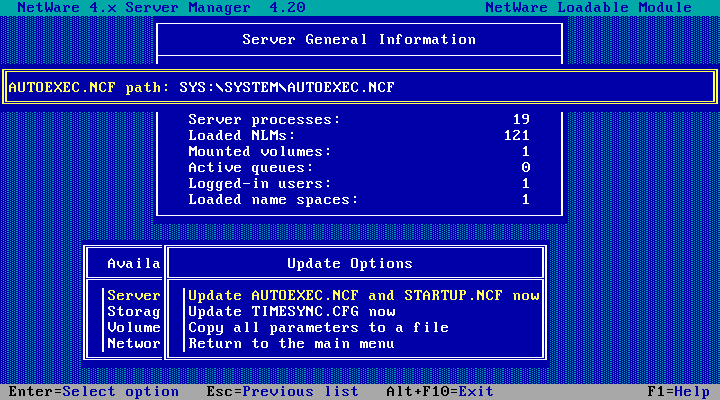Image resolution: width=720 pixels, height=400 pixels.
Task: Click the Mounted volumes row
Action: (x=359, y=152)
